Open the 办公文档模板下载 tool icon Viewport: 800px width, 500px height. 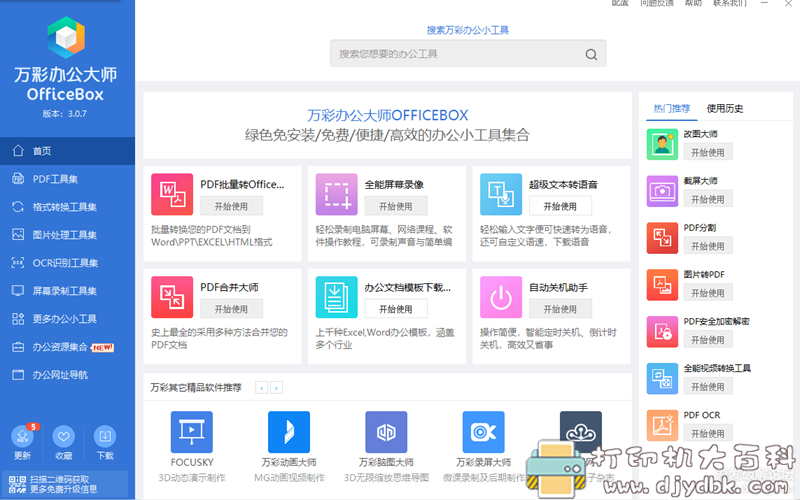336,297
